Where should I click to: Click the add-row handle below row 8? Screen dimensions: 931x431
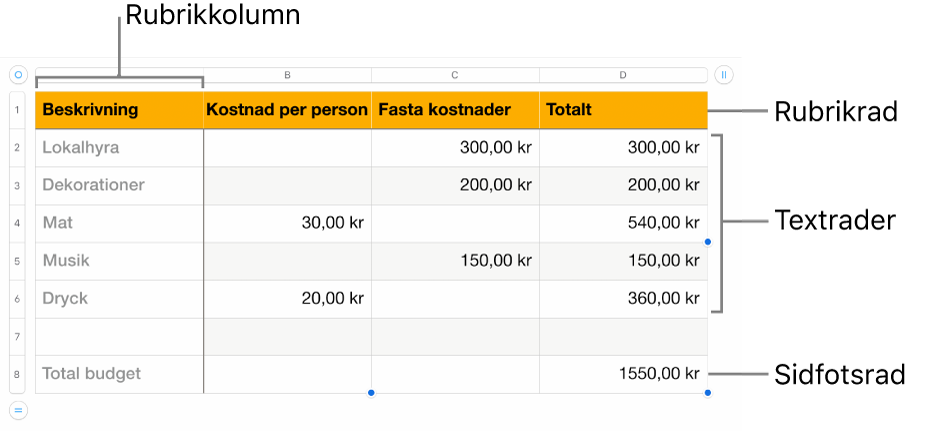coord(17,409)
